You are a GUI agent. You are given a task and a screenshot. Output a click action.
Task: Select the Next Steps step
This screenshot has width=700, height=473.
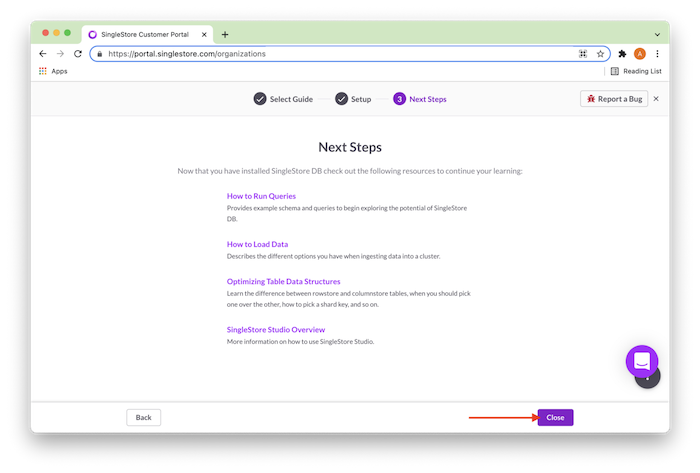(x=420, y=99)
